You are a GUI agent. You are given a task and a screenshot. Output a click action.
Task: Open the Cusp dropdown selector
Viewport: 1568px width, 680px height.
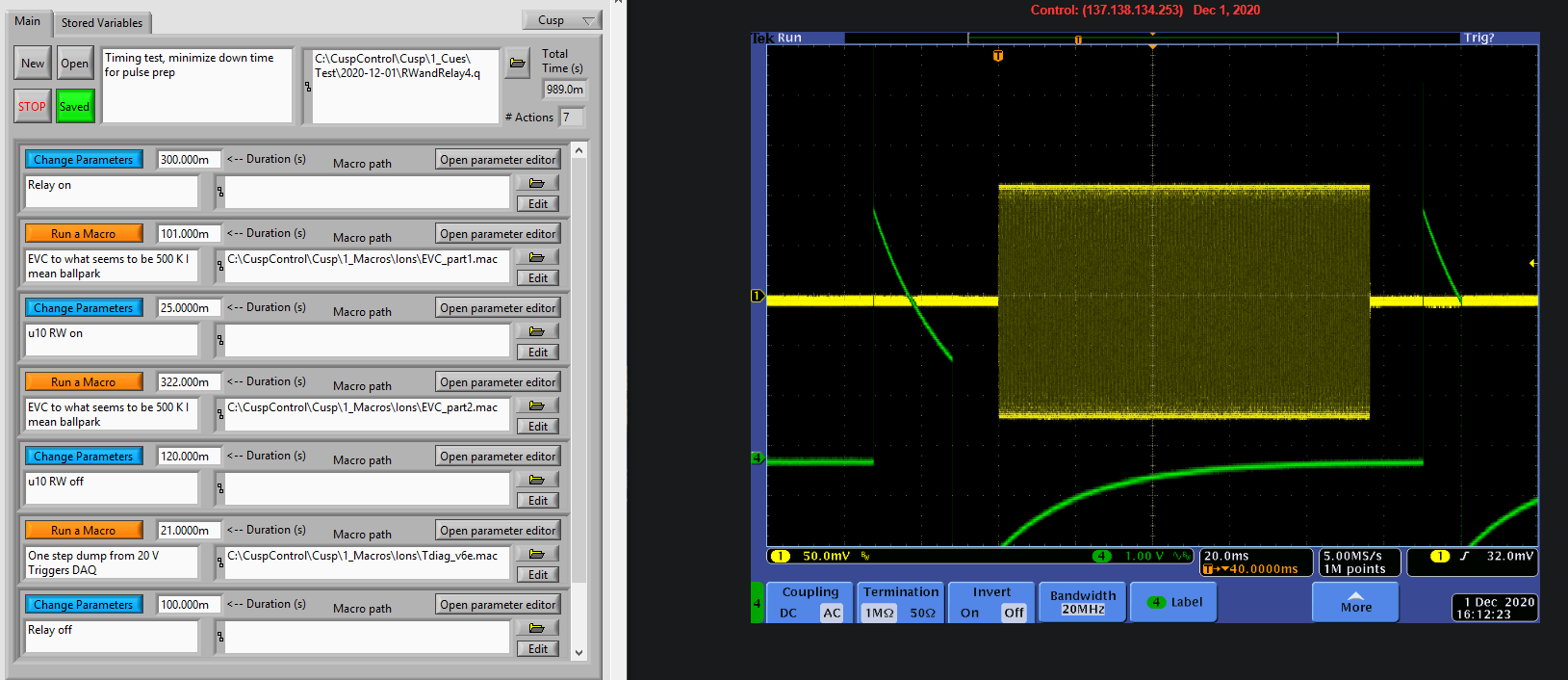pos(563,20)
